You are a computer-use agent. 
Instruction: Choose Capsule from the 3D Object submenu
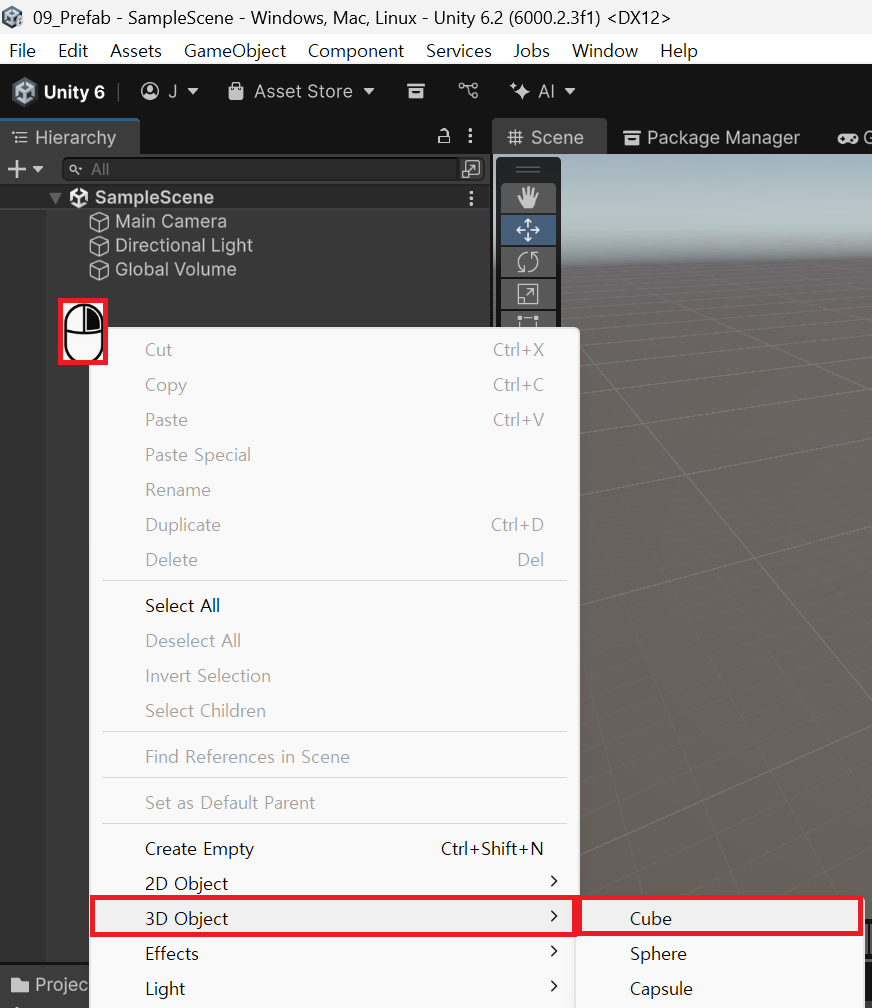[x=720, y=989]
